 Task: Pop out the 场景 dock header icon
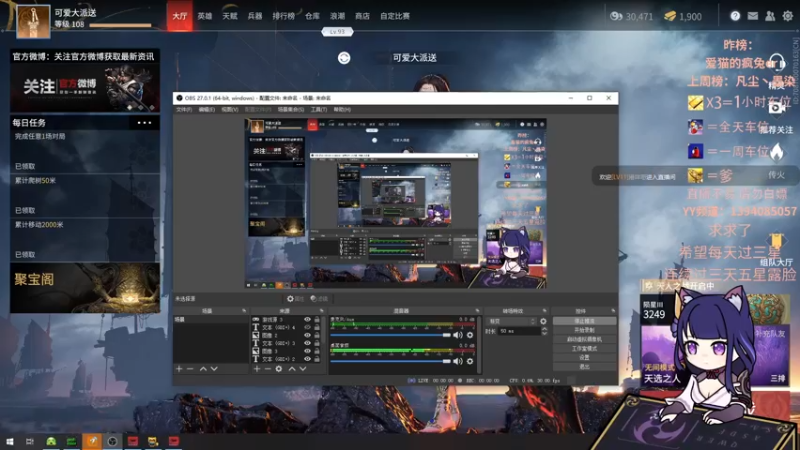244,311
